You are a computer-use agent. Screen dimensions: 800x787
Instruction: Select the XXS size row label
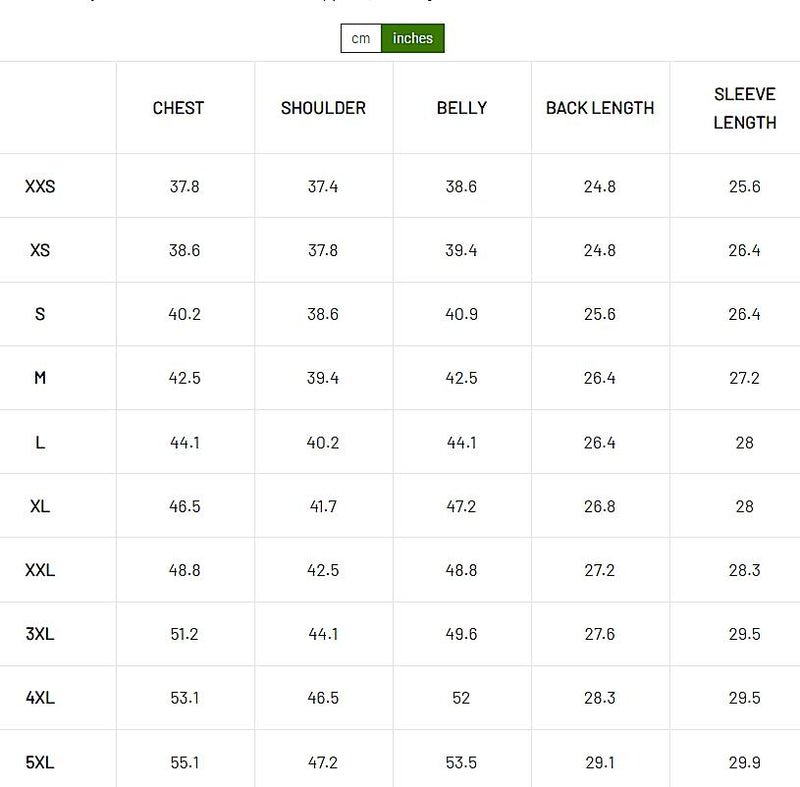point(40,186)
